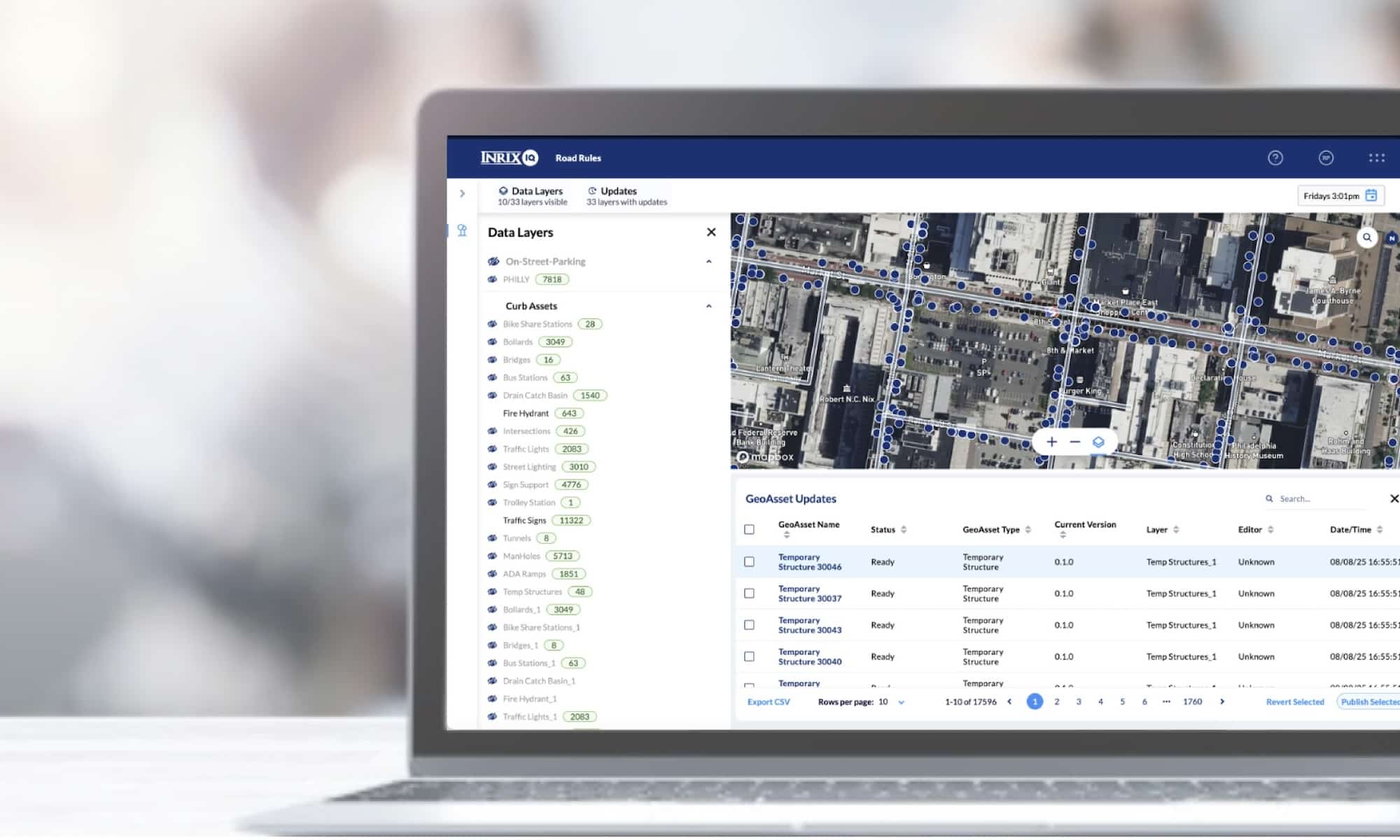
Task: Switch to the Updates tab
Action: [626, 195]
